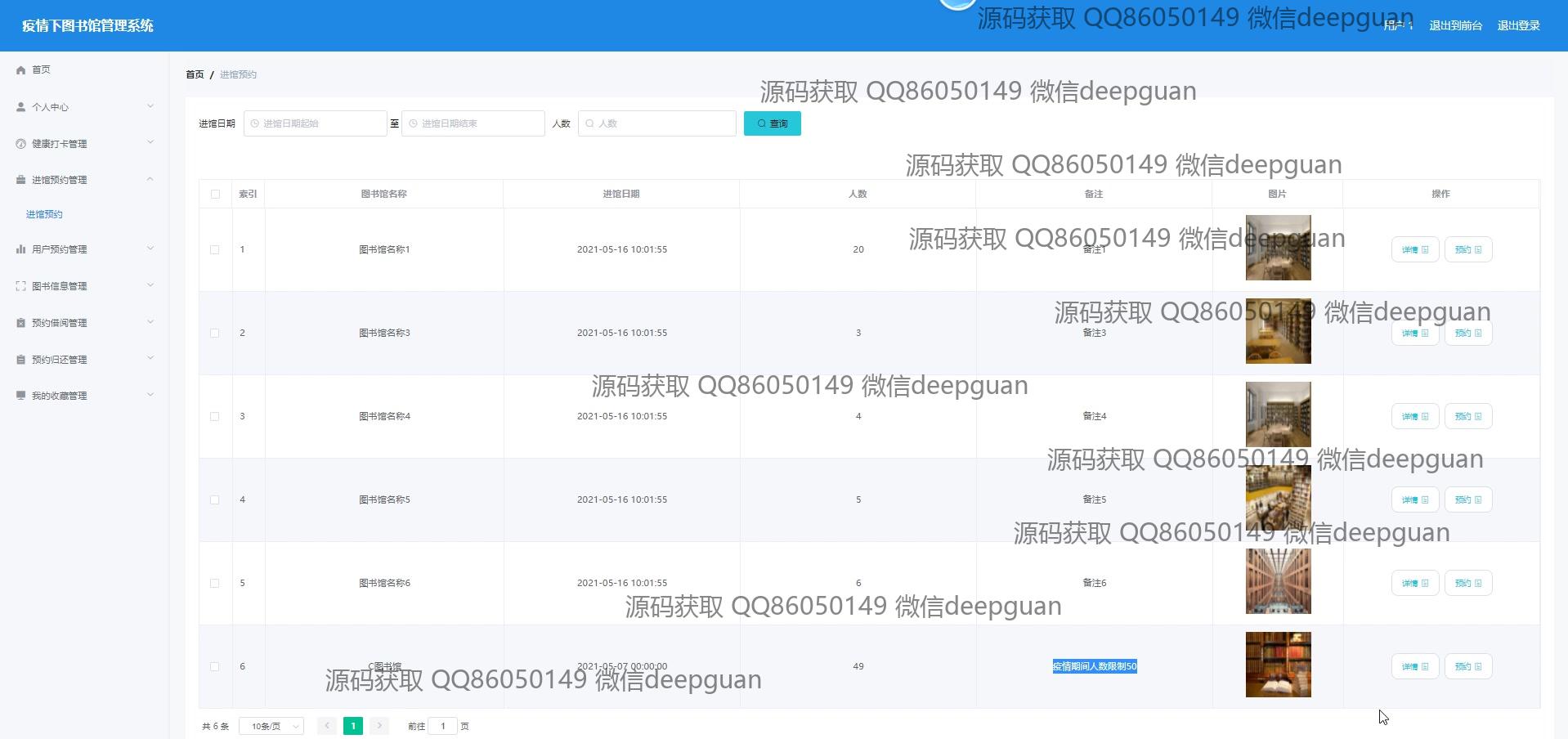Check the checkbox for row 图书馆名称1
This screenshot has height=739, width=1568.
coord(215,250)
